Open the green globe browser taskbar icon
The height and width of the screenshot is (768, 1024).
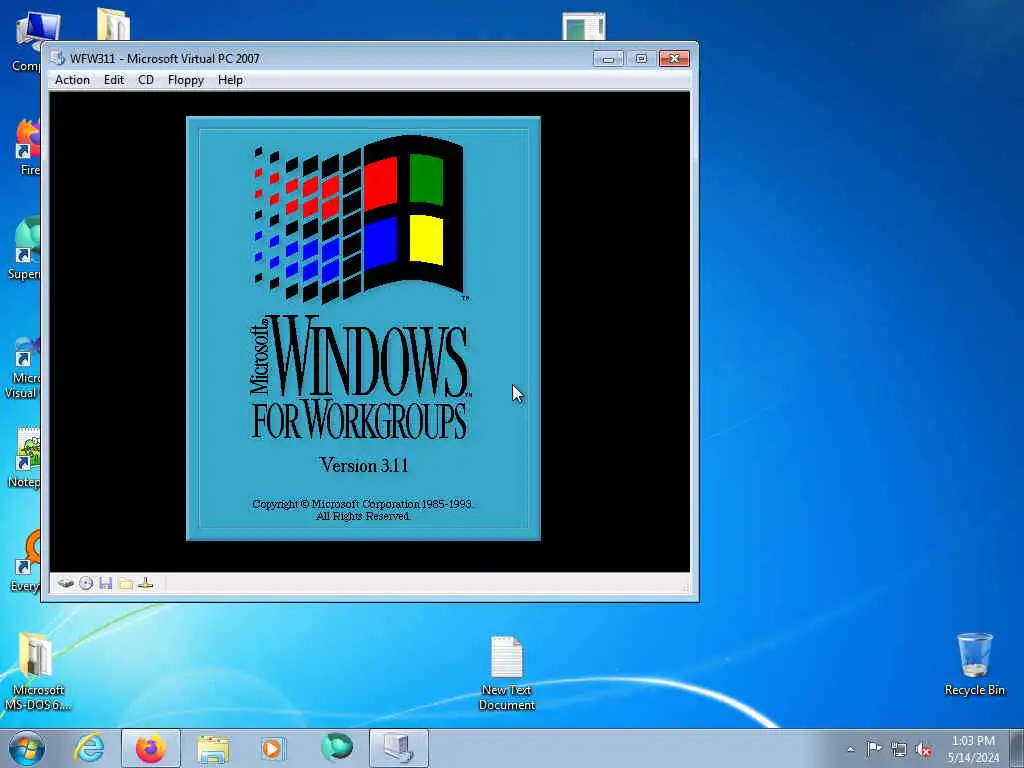click(x=336, y=747)
